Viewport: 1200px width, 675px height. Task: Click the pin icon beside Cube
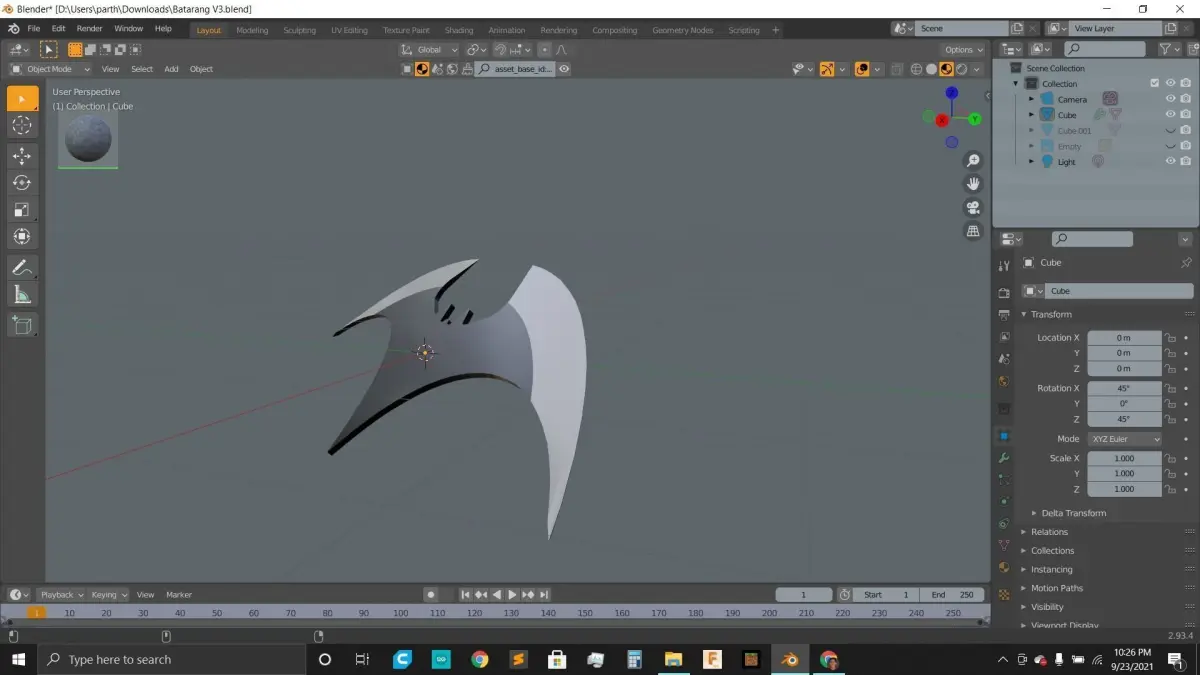[x=1186, y=263]
